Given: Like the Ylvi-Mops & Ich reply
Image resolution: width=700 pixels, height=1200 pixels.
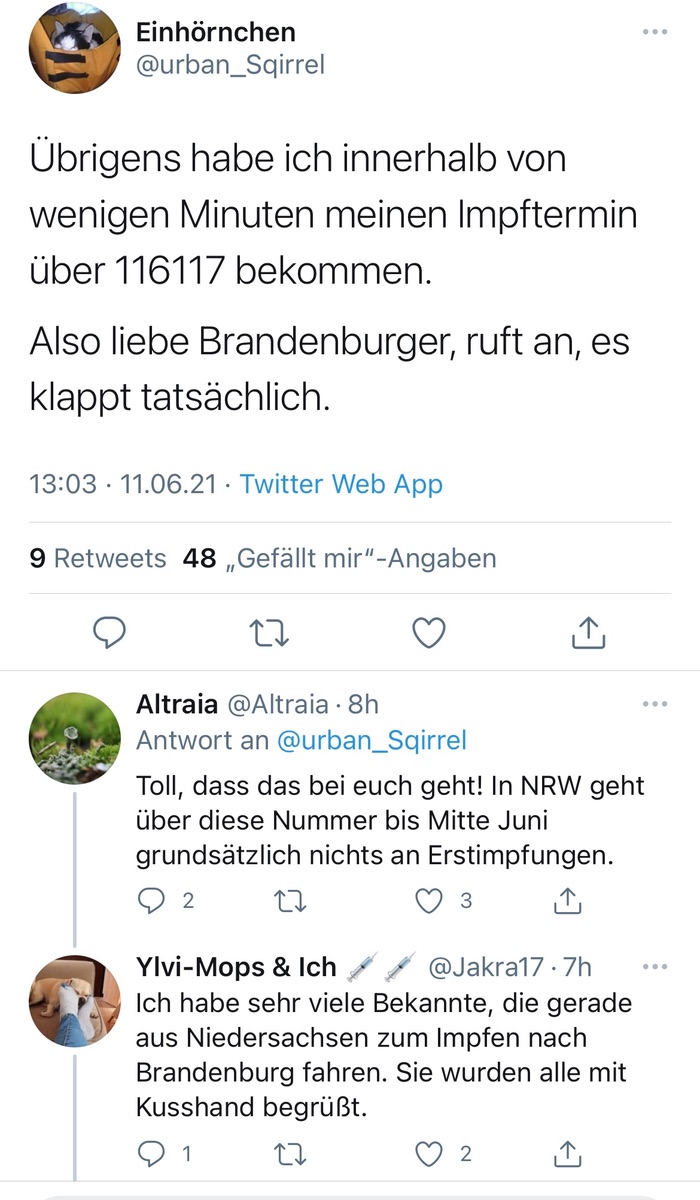Looking at the screenshot, I should click(429, 1154).
